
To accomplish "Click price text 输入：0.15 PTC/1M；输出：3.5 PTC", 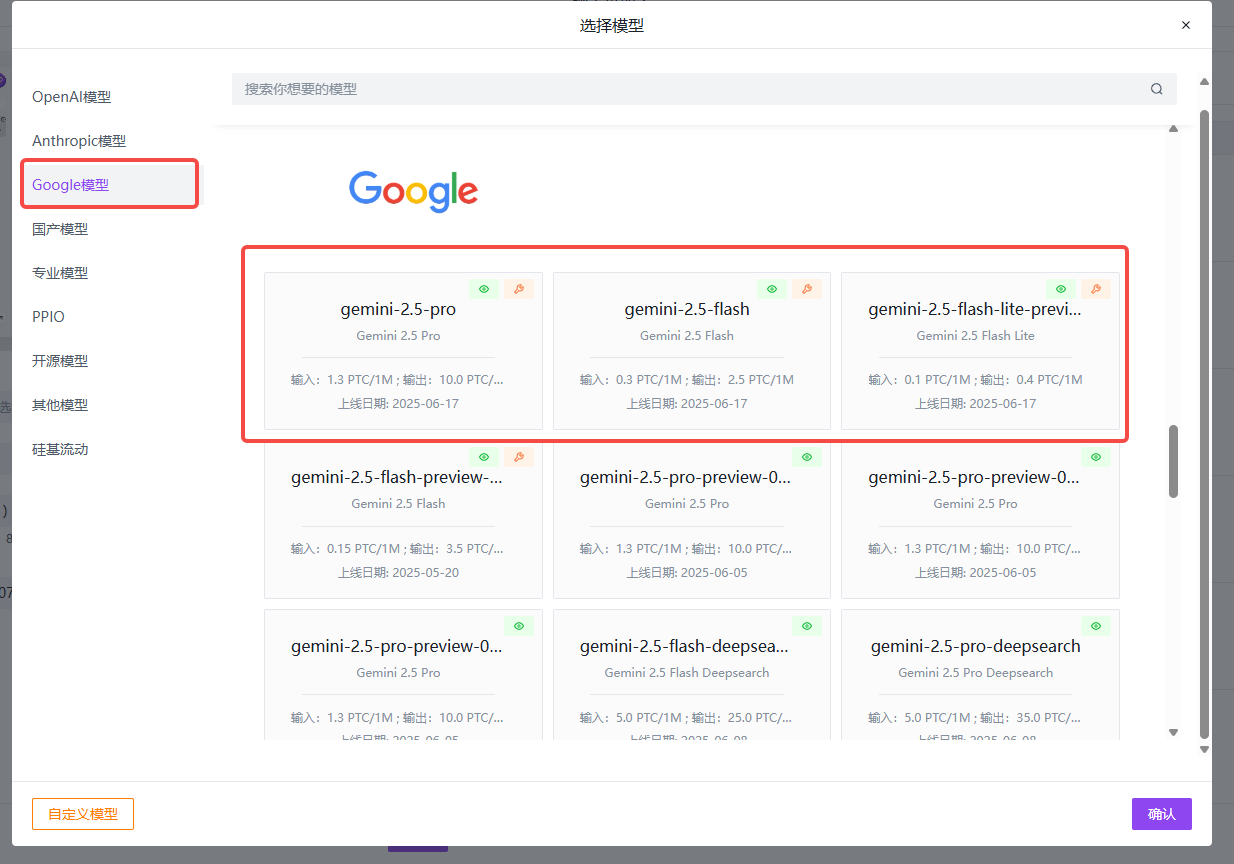I will [398, 549].
